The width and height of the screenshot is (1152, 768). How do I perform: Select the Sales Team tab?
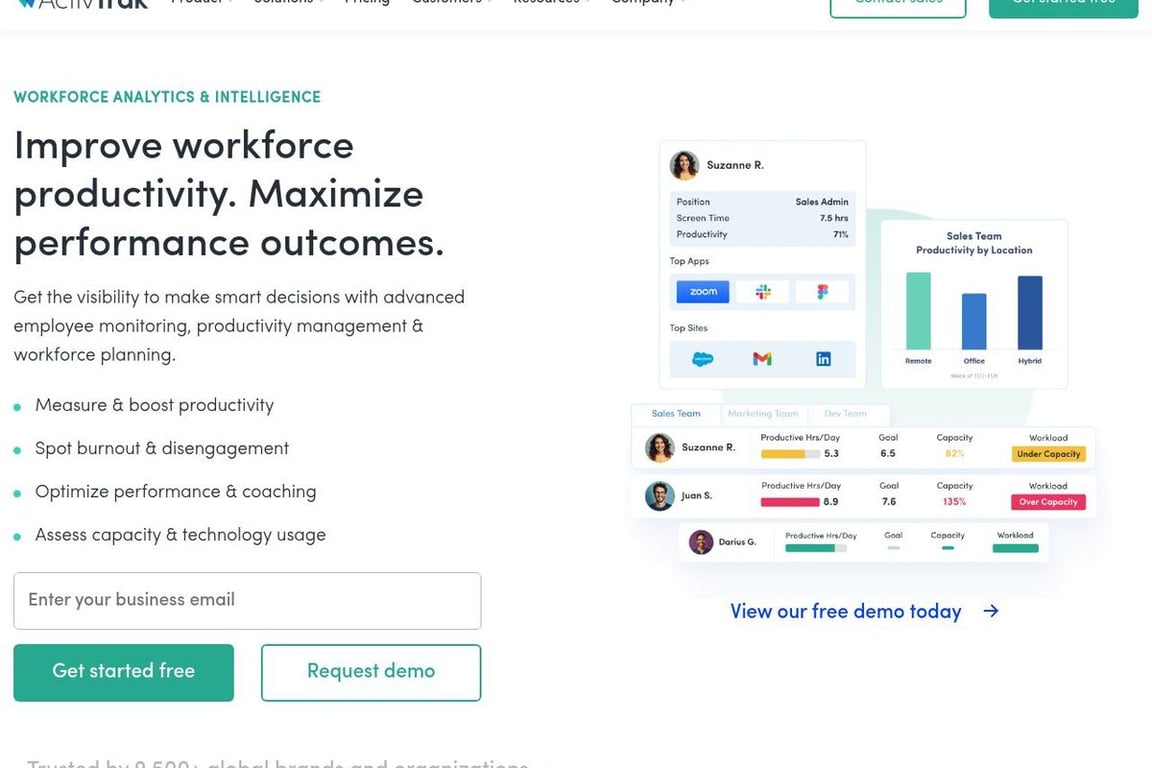point(676,414)
